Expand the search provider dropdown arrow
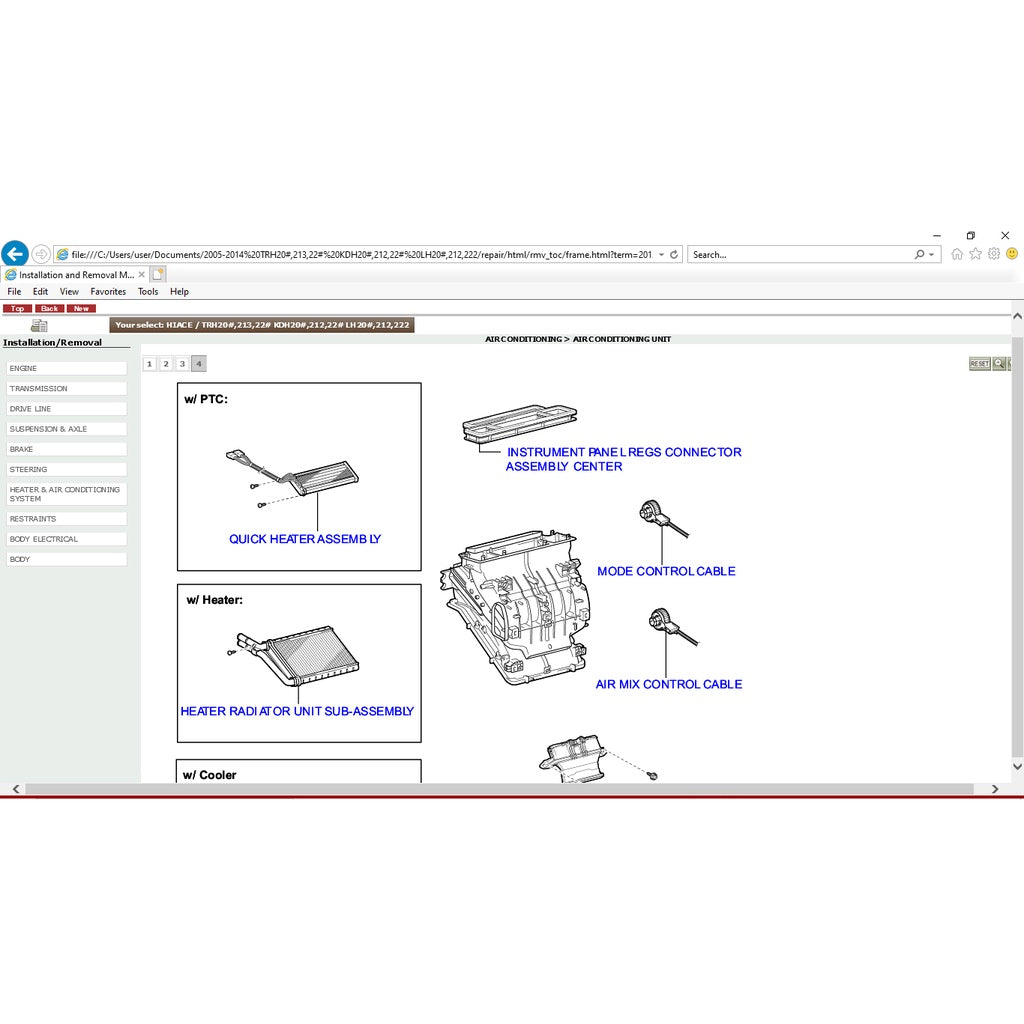The image size is (1024, 1024). point(933,255)
